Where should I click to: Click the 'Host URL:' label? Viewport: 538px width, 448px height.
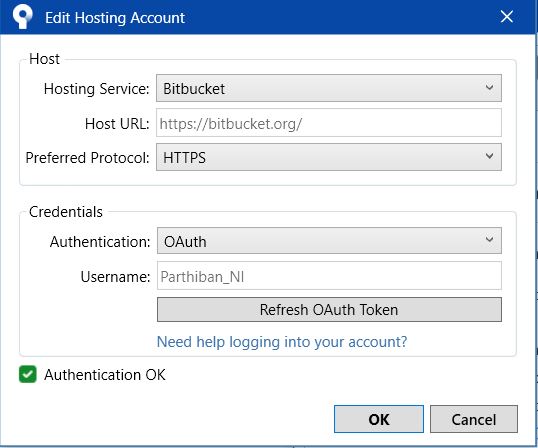pyautogui.click(x=117, y=123)
